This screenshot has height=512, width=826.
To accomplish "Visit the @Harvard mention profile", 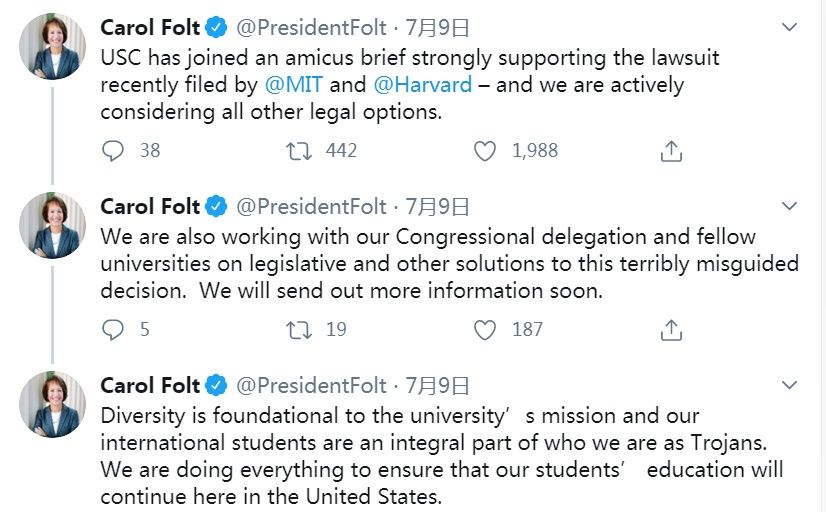I will (422, 85).
